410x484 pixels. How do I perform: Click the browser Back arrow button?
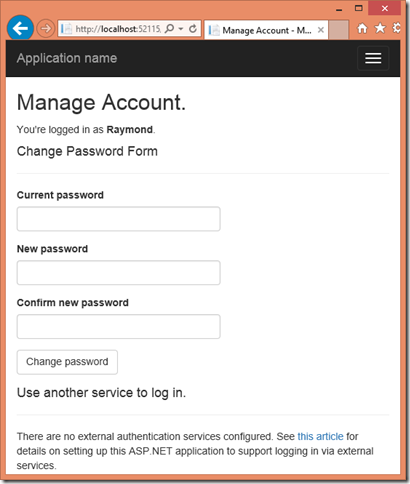[x=20, y=28]
